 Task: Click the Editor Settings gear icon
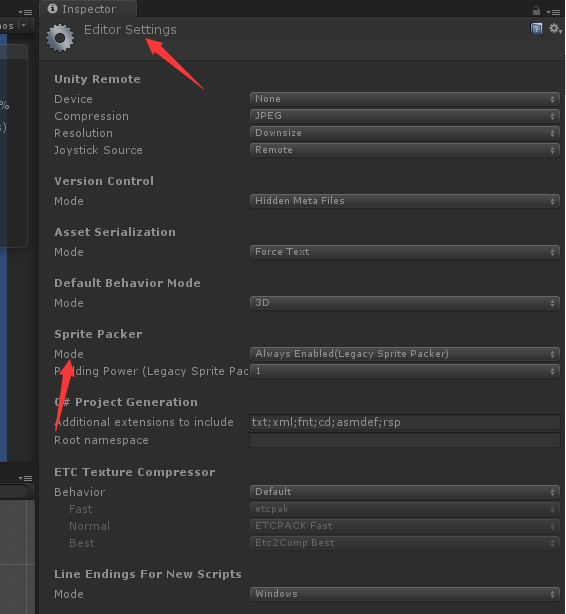(x=60, y=38)
